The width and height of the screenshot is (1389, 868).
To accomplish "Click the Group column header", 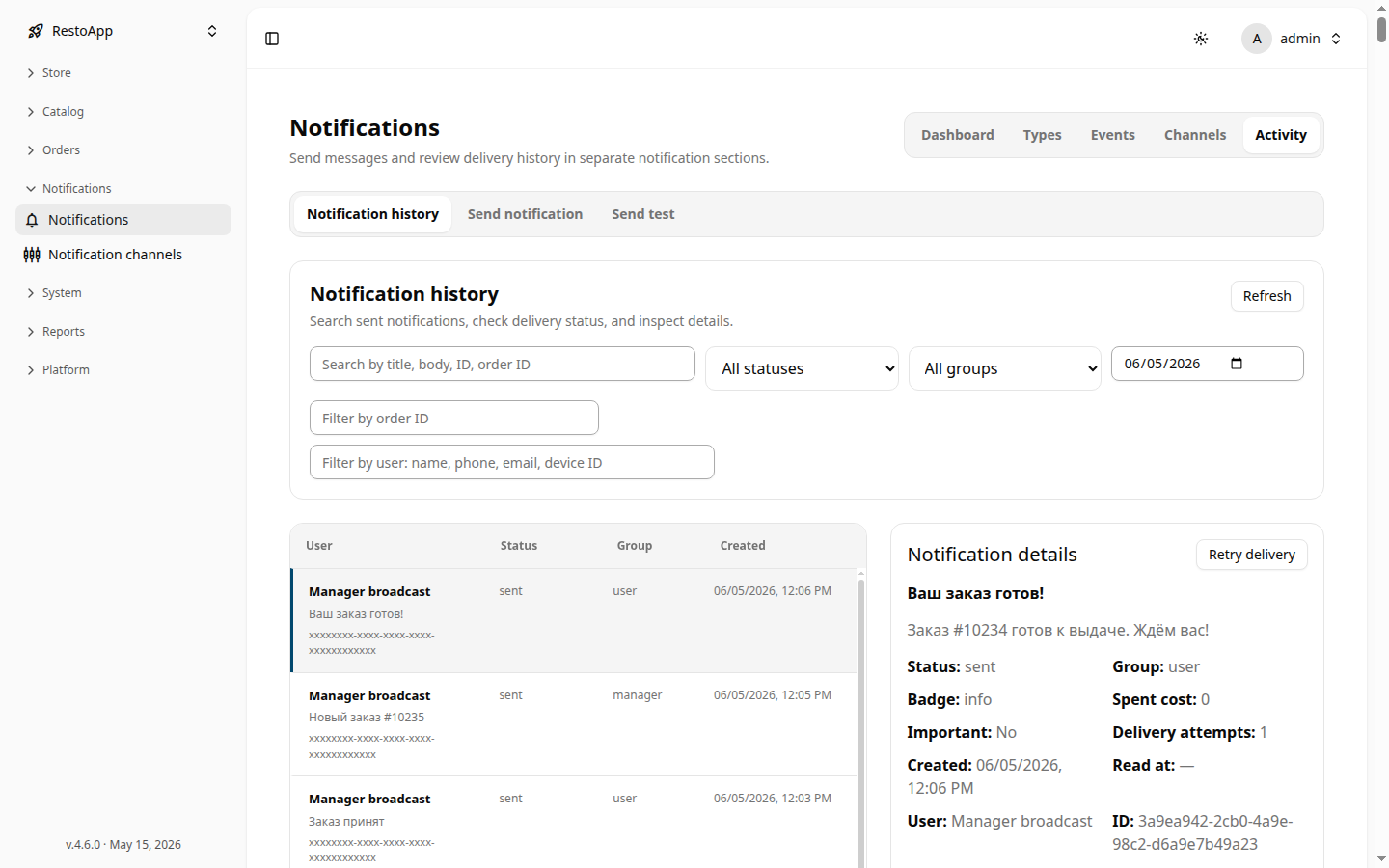I will coord(635,546).
